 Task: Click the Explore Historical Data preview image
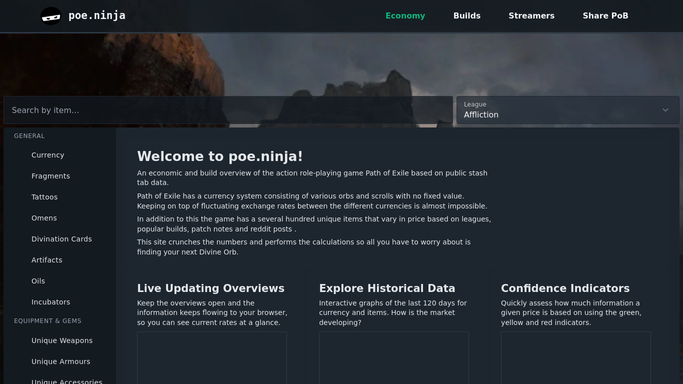[394, 358]
